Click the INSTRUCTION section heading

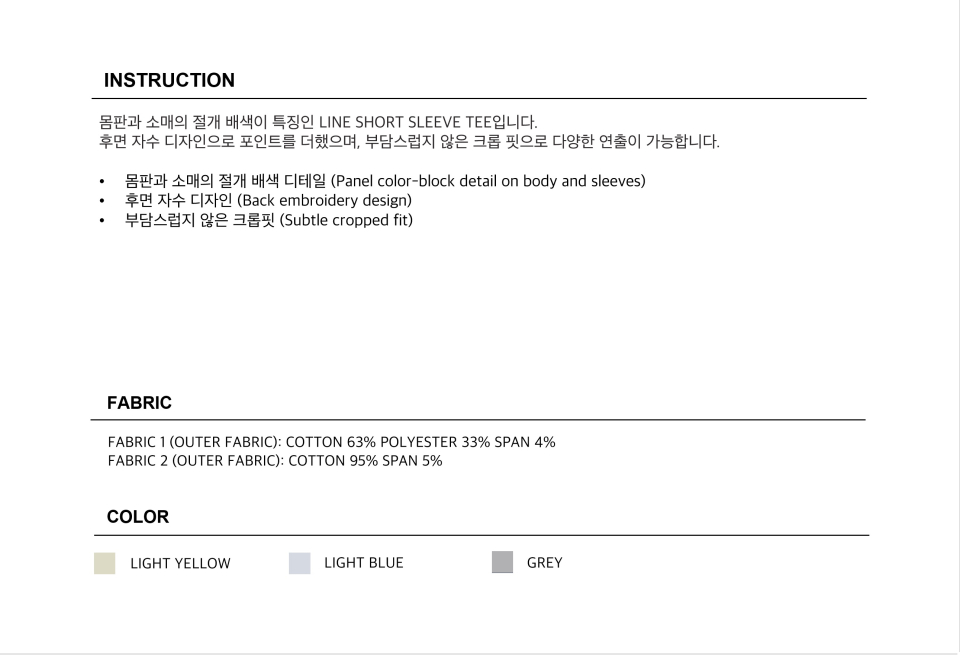(x=169, y=80)
